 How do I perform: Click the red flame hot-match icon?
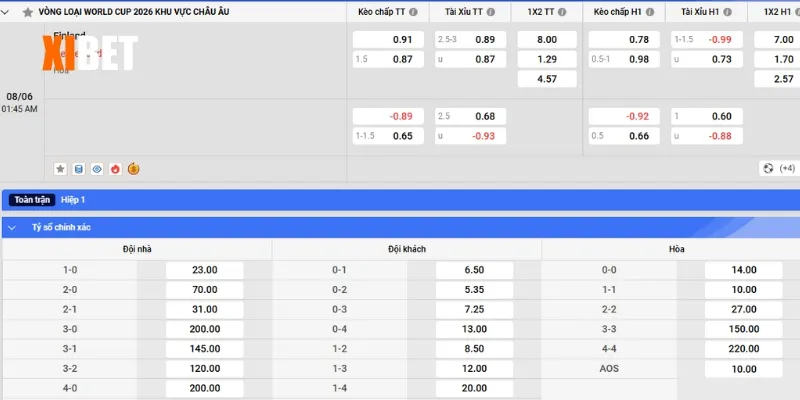(x=115, y=169)
